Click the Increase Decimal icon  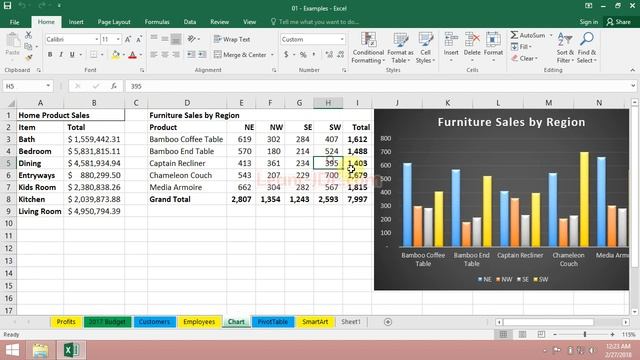329,54
